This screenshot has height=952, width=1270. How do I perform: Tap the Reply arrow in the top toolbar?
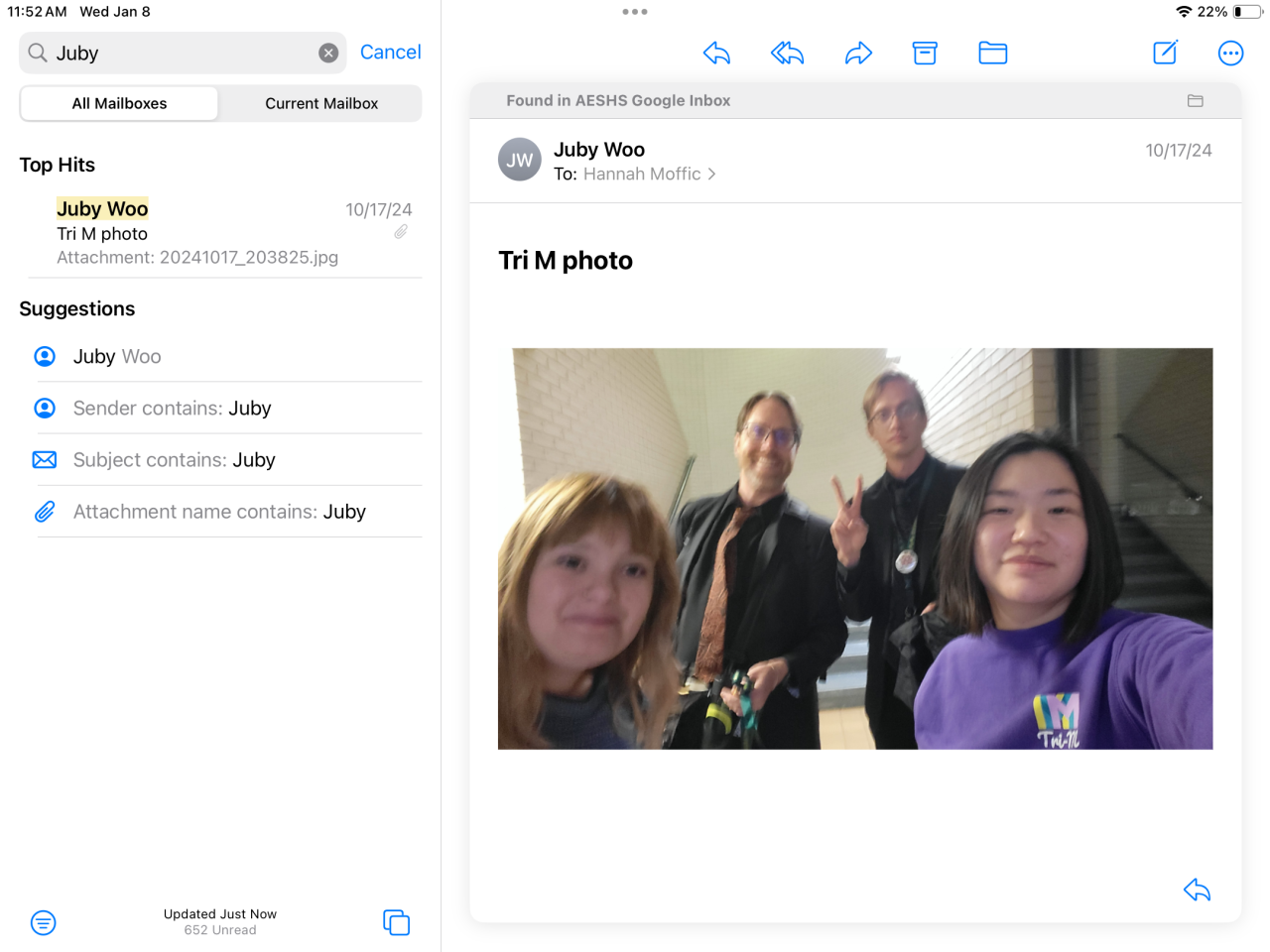pos(716,53)
